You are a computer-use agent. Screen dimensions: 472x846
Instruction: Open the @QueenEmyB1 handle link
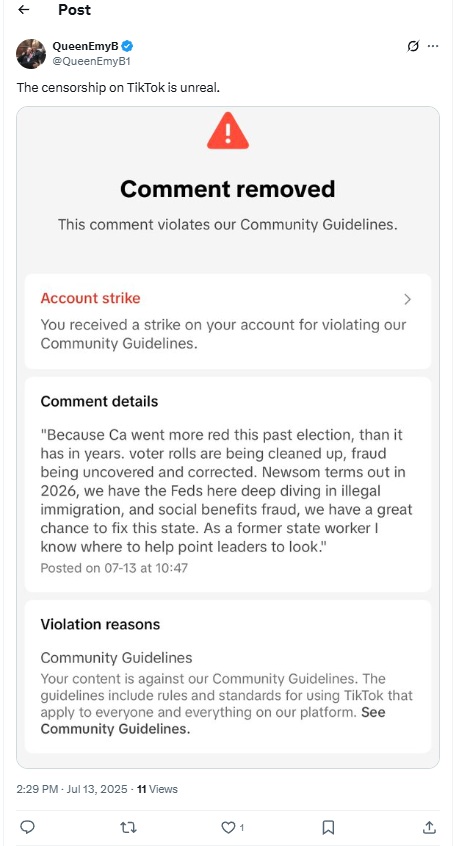(91, 61)
